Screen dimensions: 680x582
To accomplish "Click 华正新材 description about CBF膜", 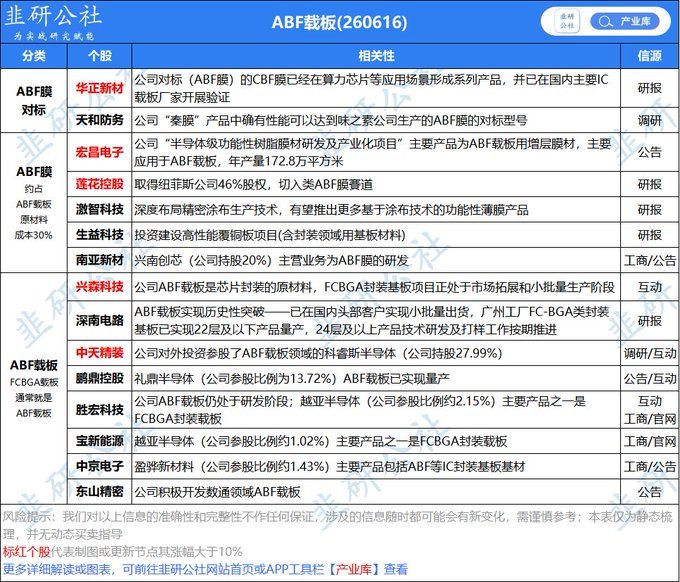I will click(372, 88).
